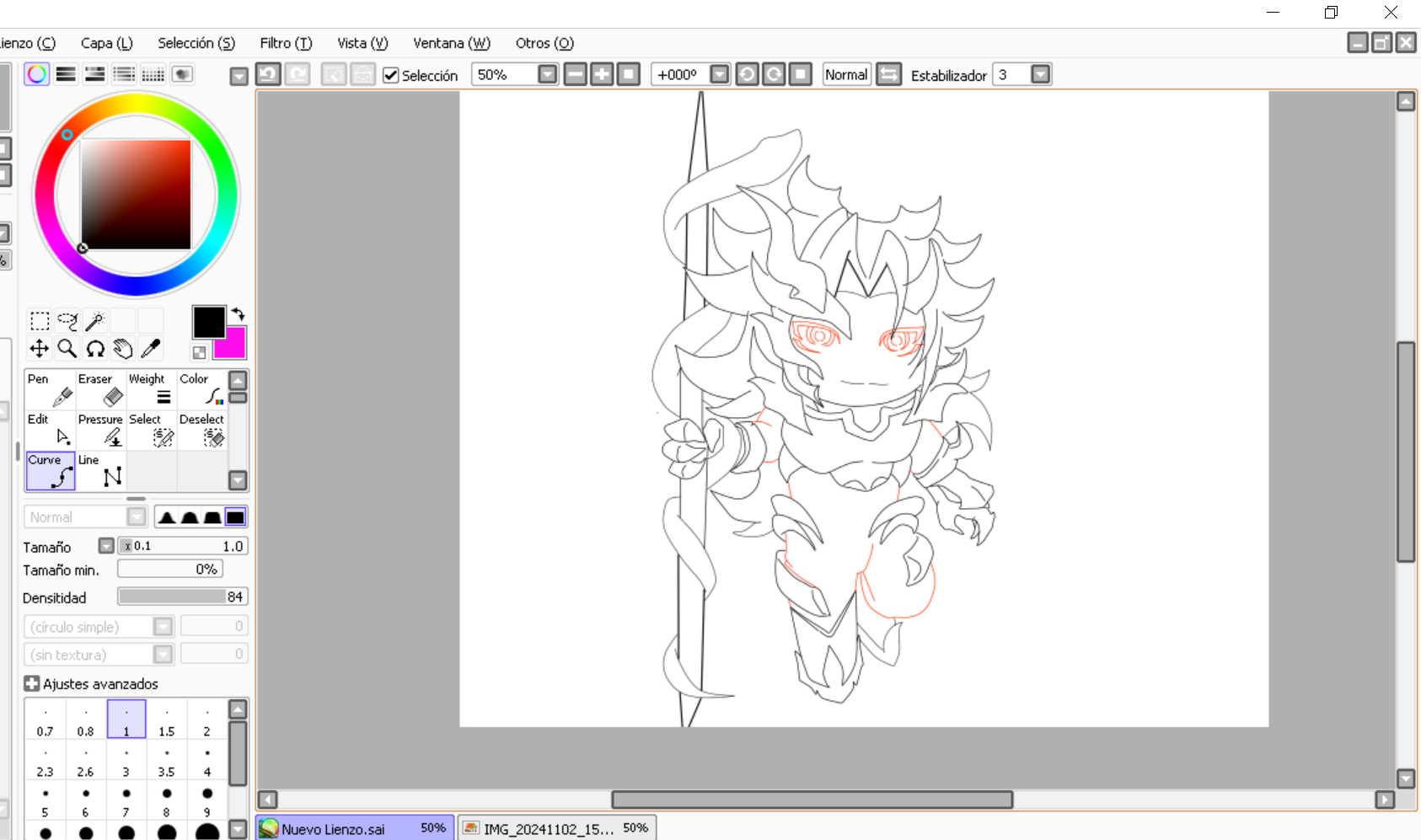1421x840 pixels.
Task: Open the rotation angle dropdown
Action: click(x=720, y=74)
